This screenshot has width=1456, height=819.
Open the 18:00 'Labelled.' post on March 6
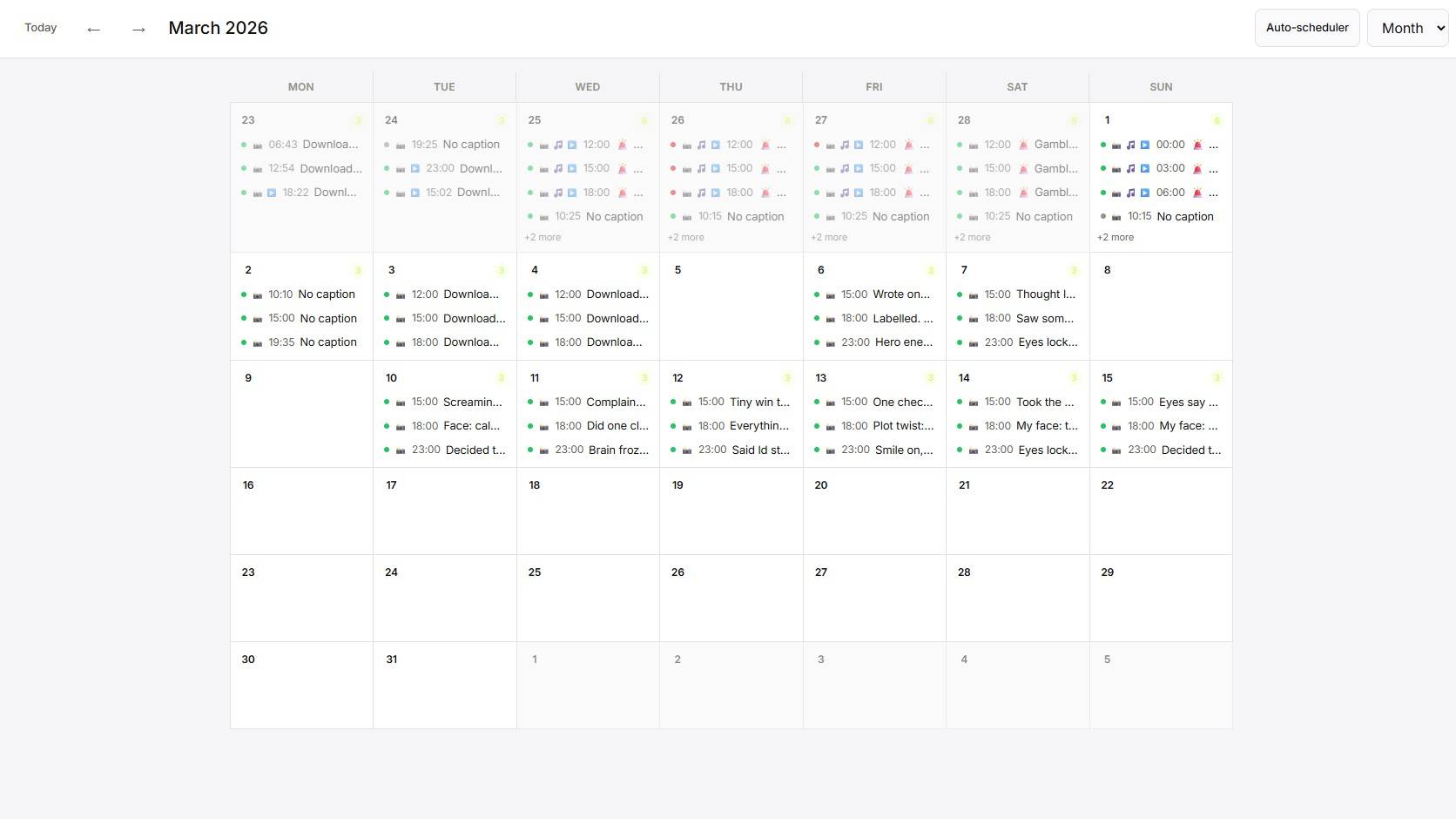874,318
